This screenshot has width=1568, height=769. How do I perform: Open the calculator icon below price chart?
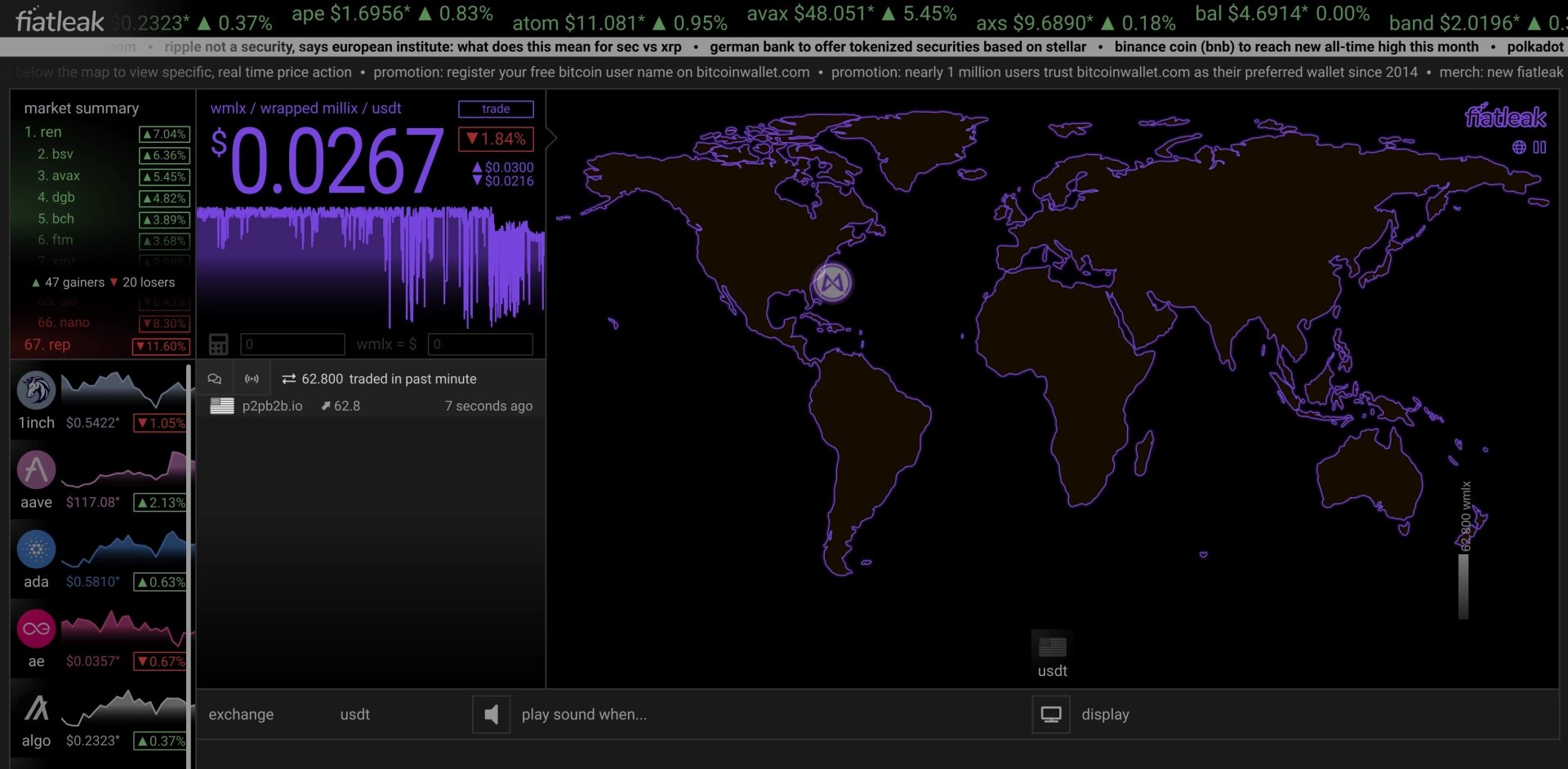[x=218, y=344]
